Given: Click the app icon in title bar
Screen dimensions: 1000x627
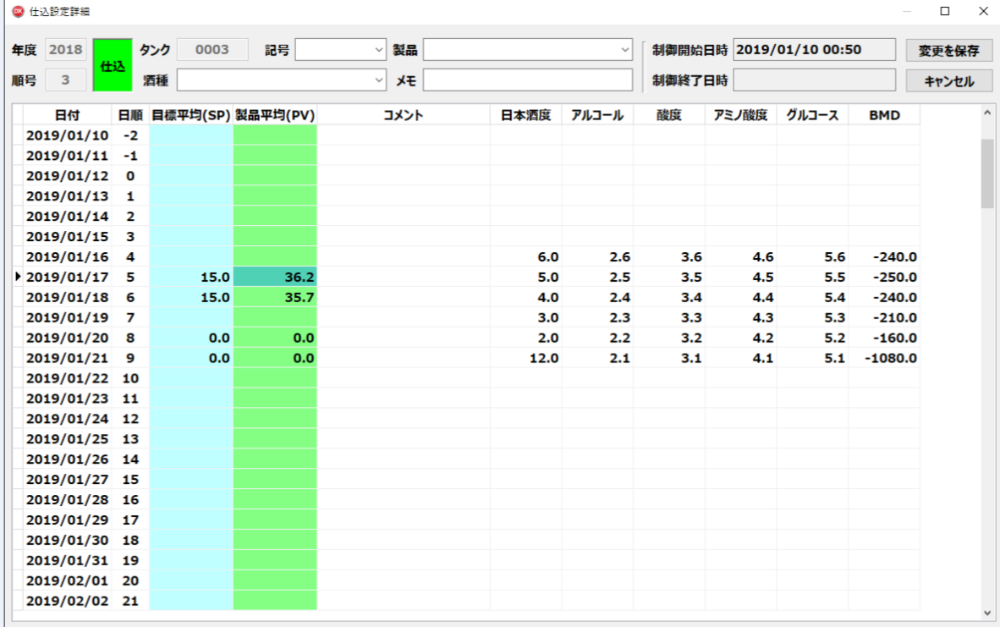Looking at the screenshot, I should coord(16,11).
